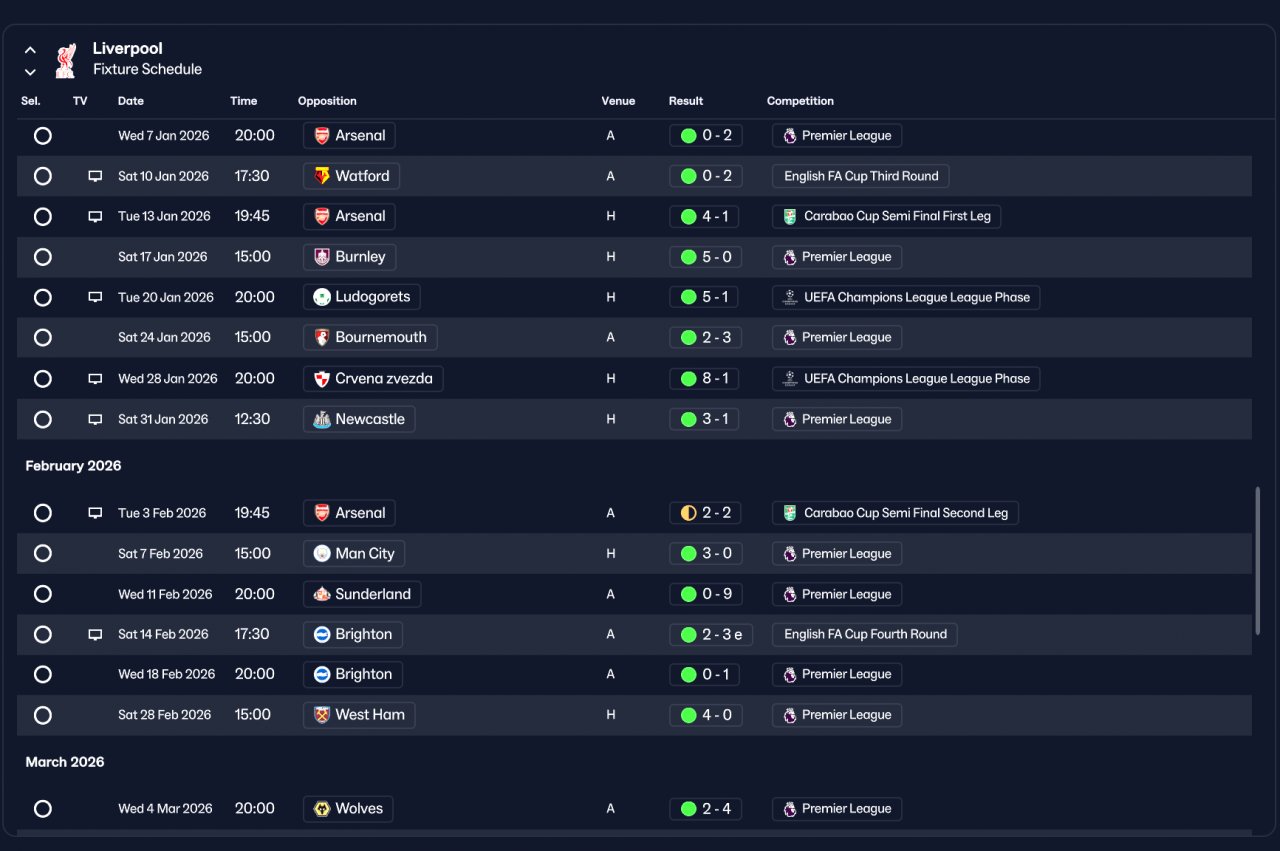1280x851 pixels.
Task: Sort fixtures by Date column header
Action: [x=131, y=101]
